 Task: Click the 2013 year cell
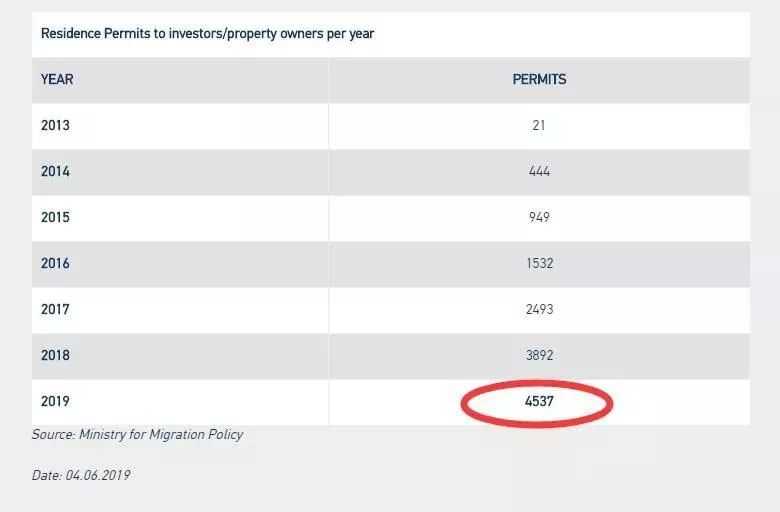[55, 126]
